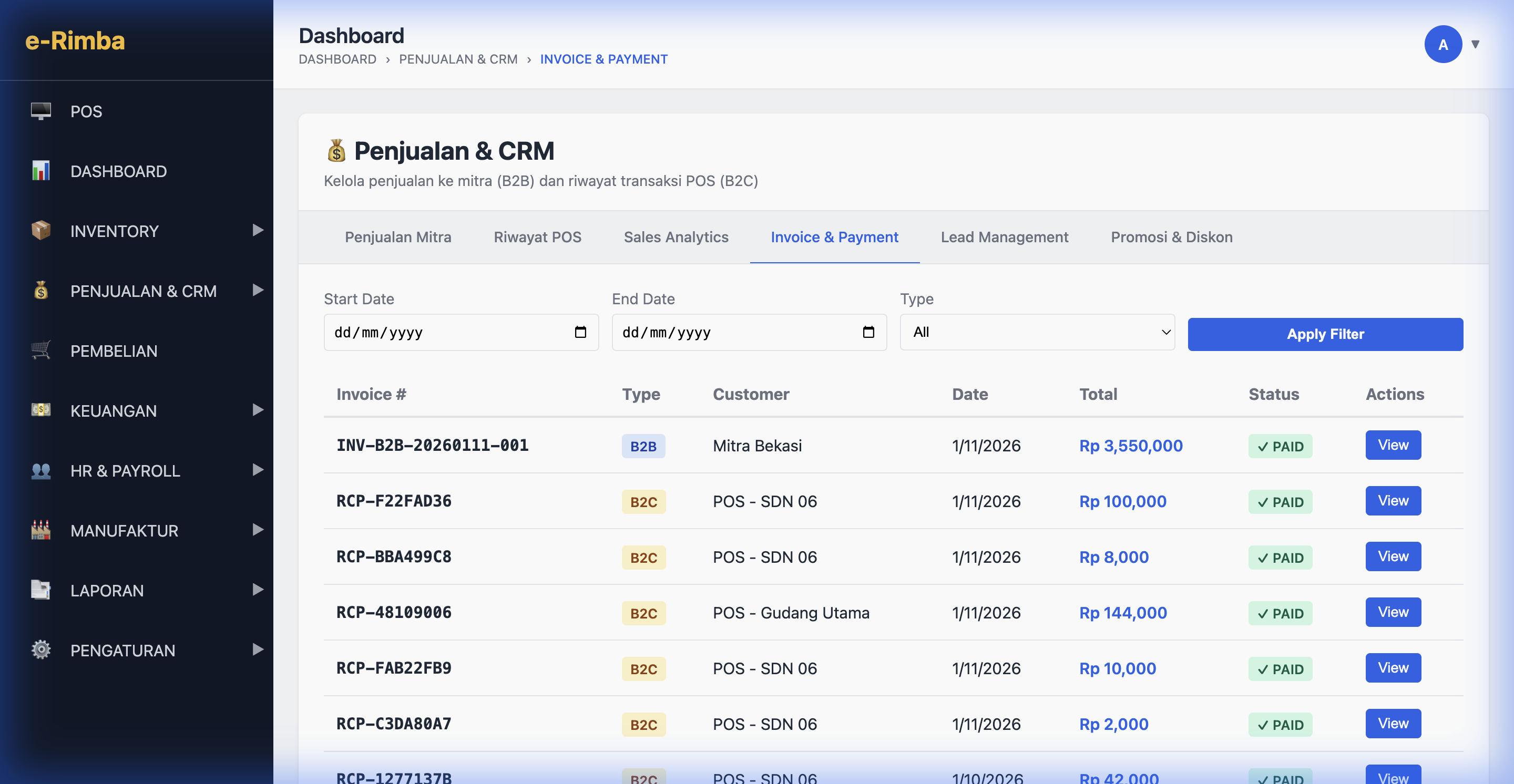1514x784 pixels.
Task: Click the POS monitor icon in sidebar
Action: pos(40,111)
